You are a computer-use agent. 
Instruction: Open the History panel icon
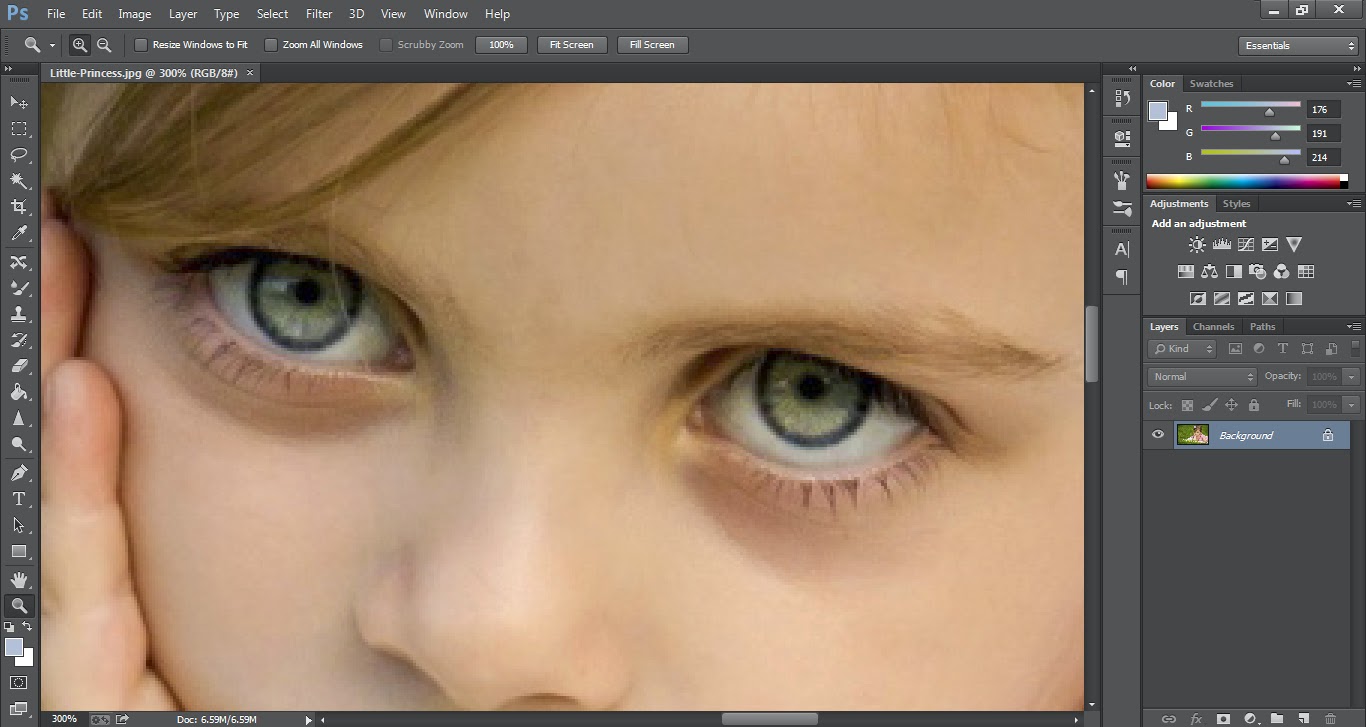[1122, 98]
